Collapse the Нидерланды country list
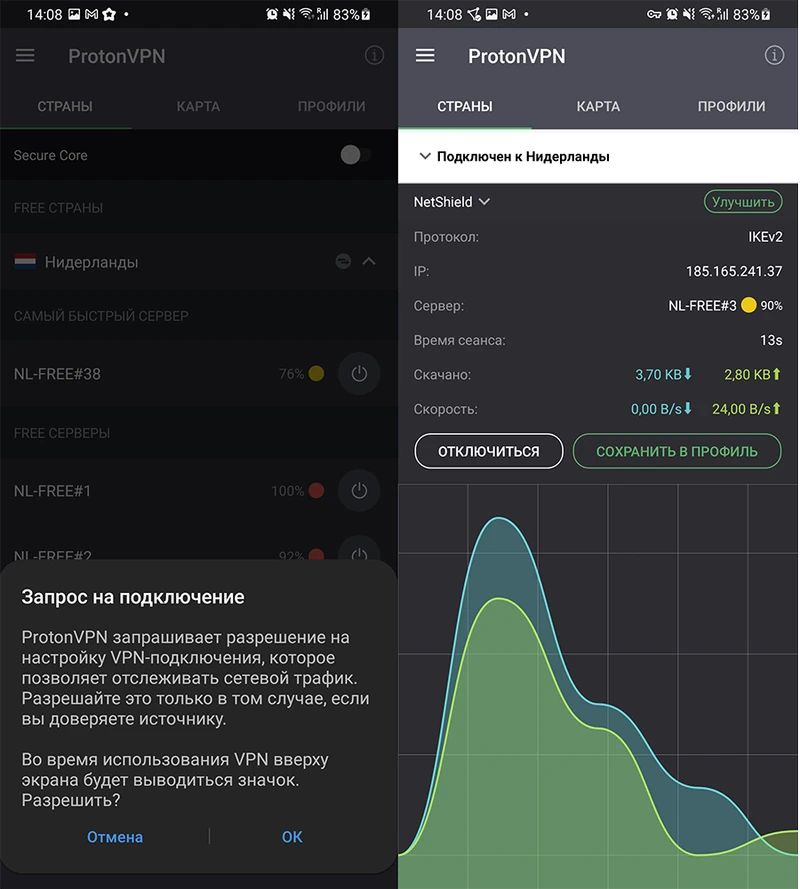800x889 pixels. click(369, 261)
